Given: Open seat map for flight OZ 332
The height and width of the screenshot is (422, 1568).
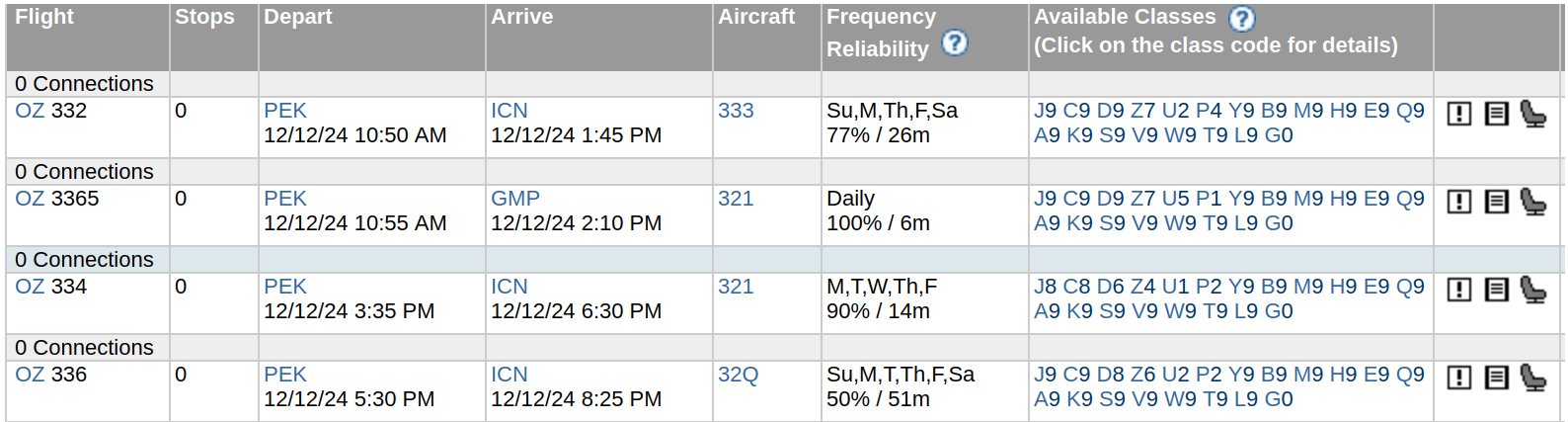Looking at the screenshot, I should point(1532,114).
